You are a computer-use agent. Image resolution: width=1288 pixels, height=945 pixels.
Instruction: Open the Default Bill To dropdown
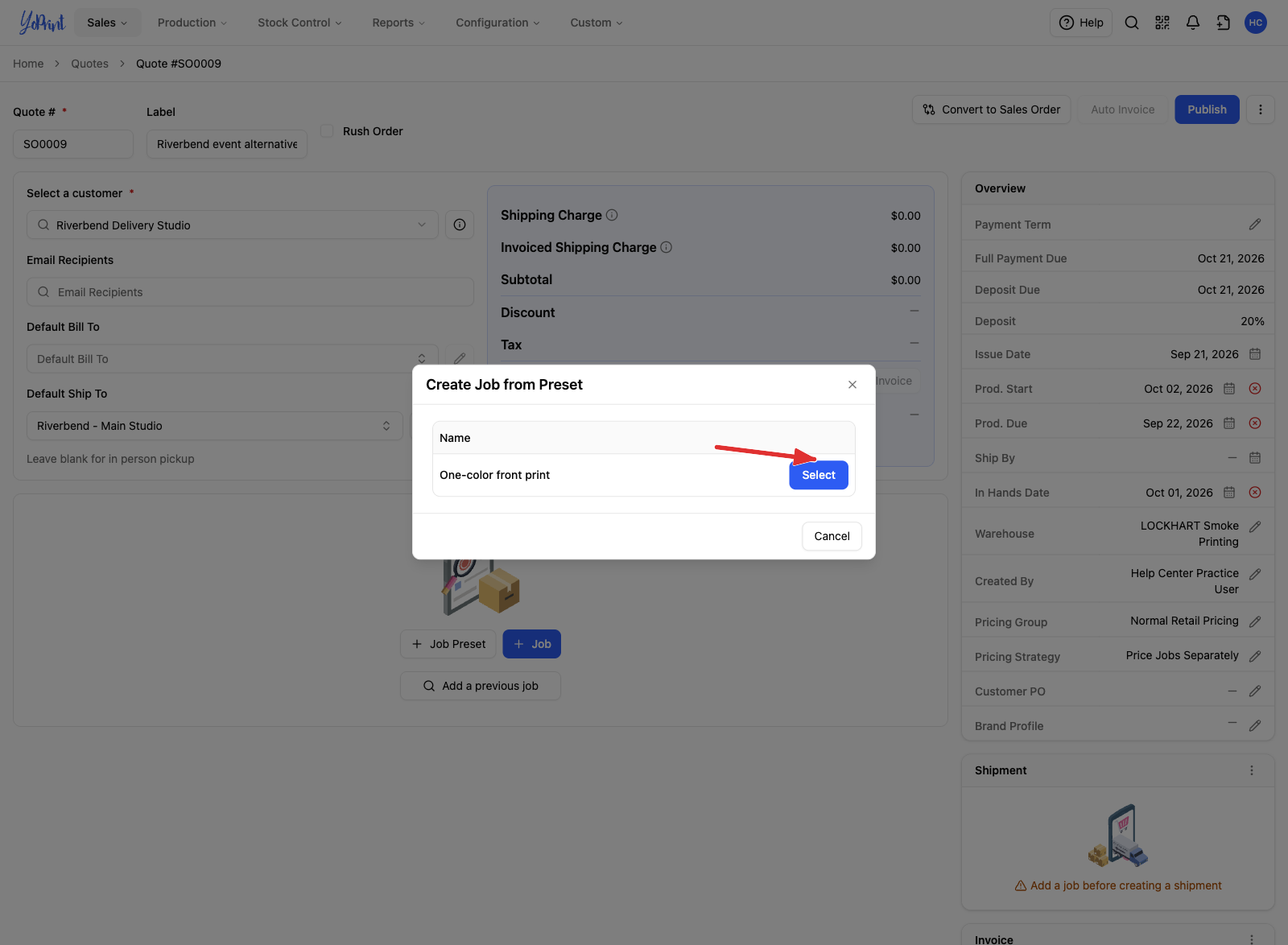tap(233, 359)
